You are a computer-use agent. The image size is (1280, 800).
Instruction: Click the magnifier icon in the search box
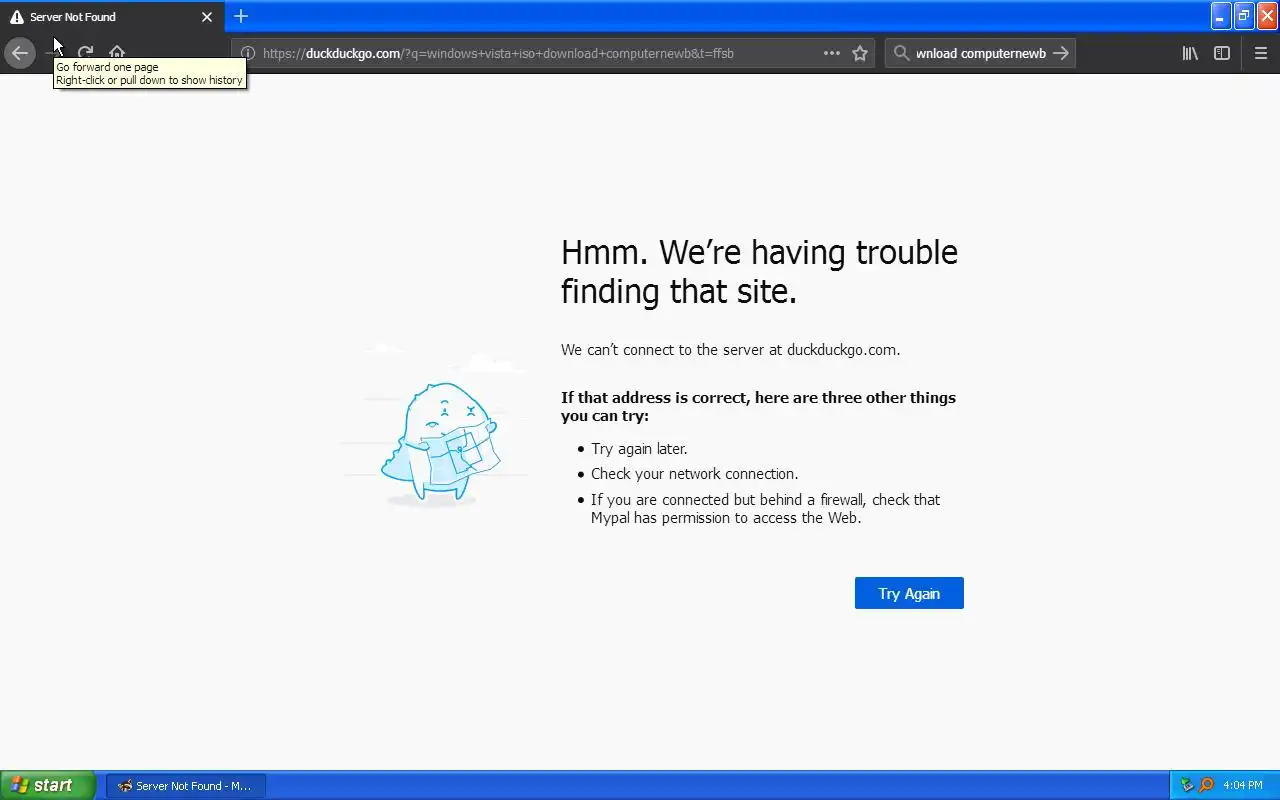pos(901,53)
